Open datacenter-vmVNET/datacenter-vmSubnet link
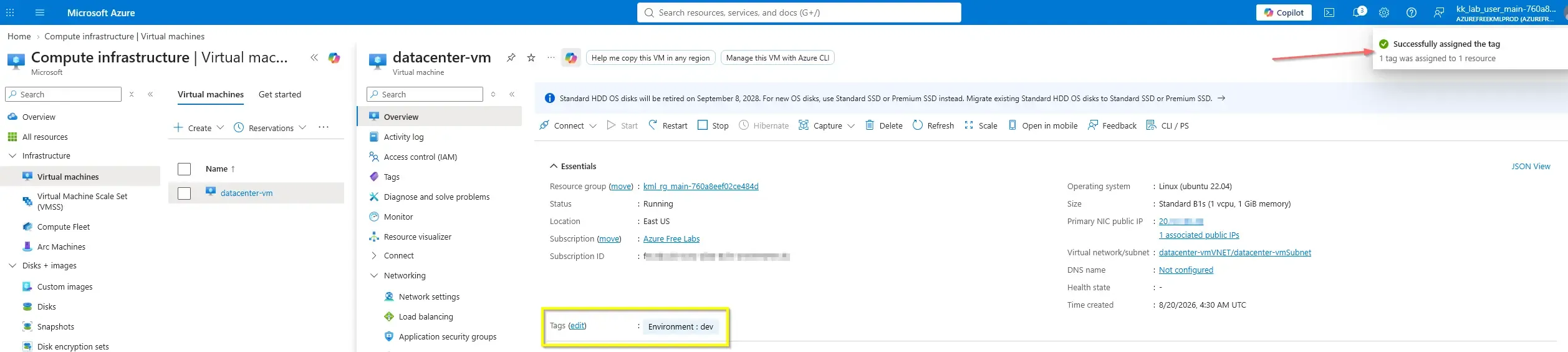 tap(1235, 252)
